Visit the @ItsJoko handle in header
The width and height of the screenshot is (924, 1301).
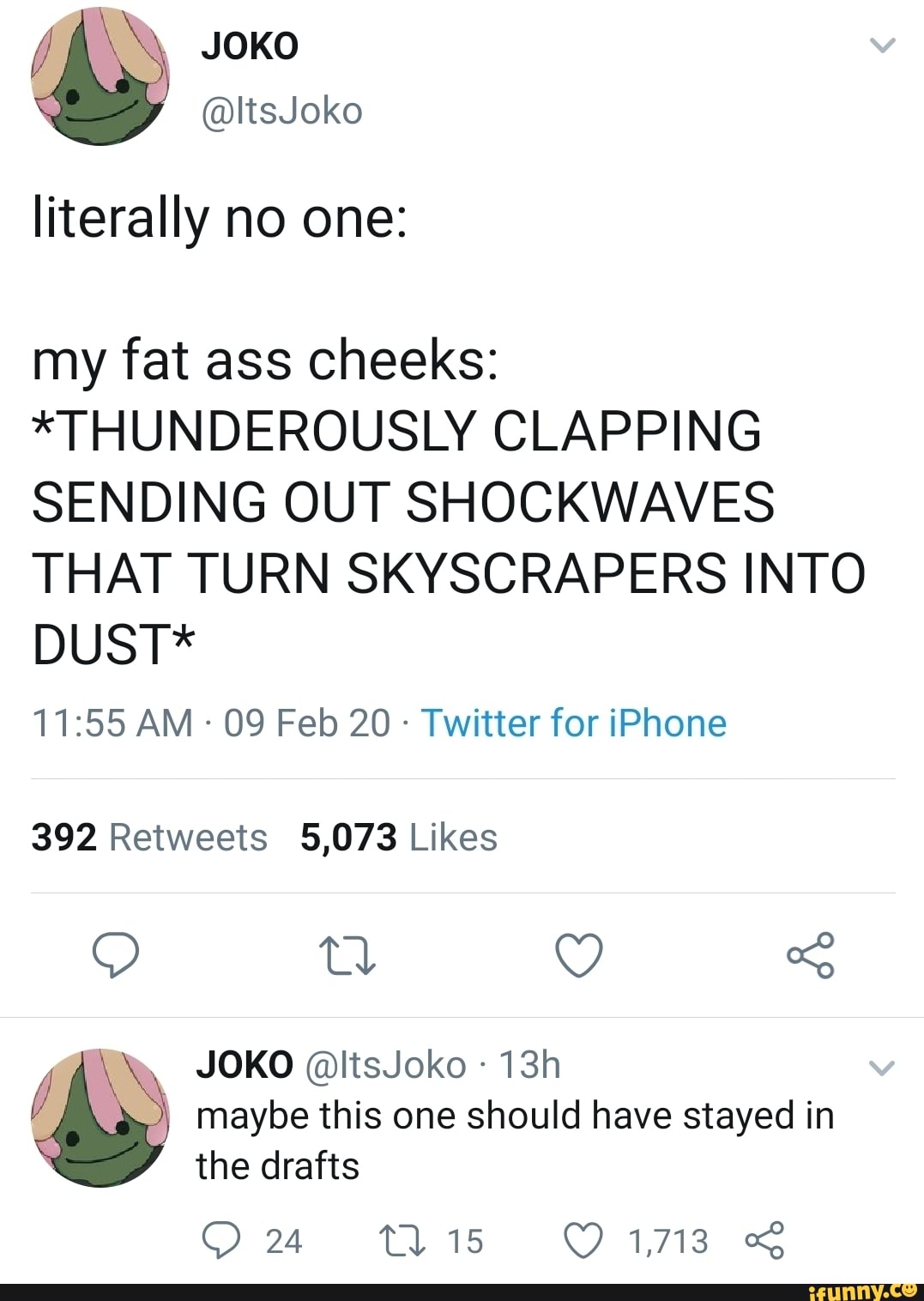tap(281, 112)
